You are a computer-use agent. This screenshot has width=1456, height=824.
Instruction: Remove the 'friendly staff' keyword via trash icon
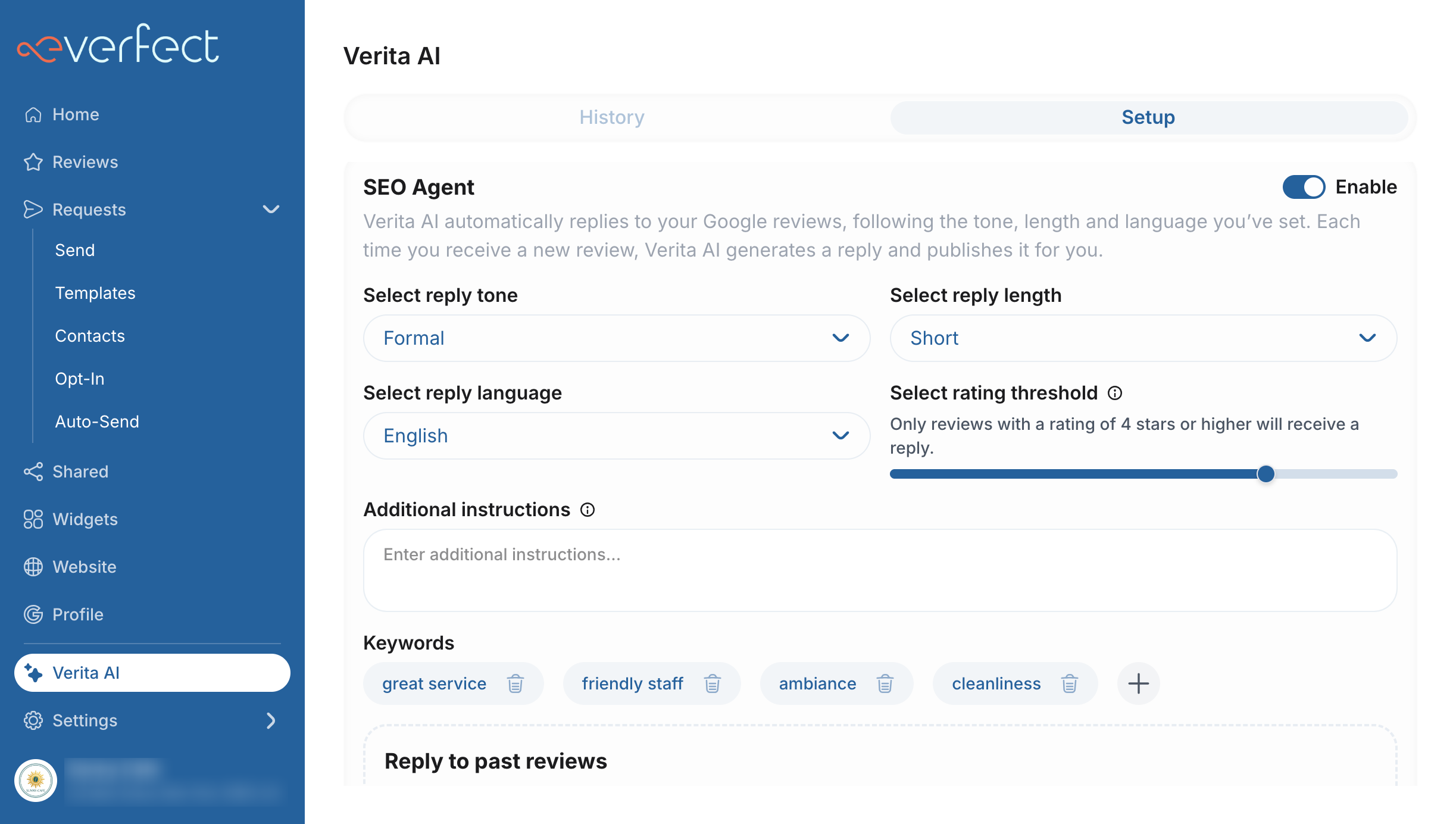pyautogui.click(x=712, y=683)
